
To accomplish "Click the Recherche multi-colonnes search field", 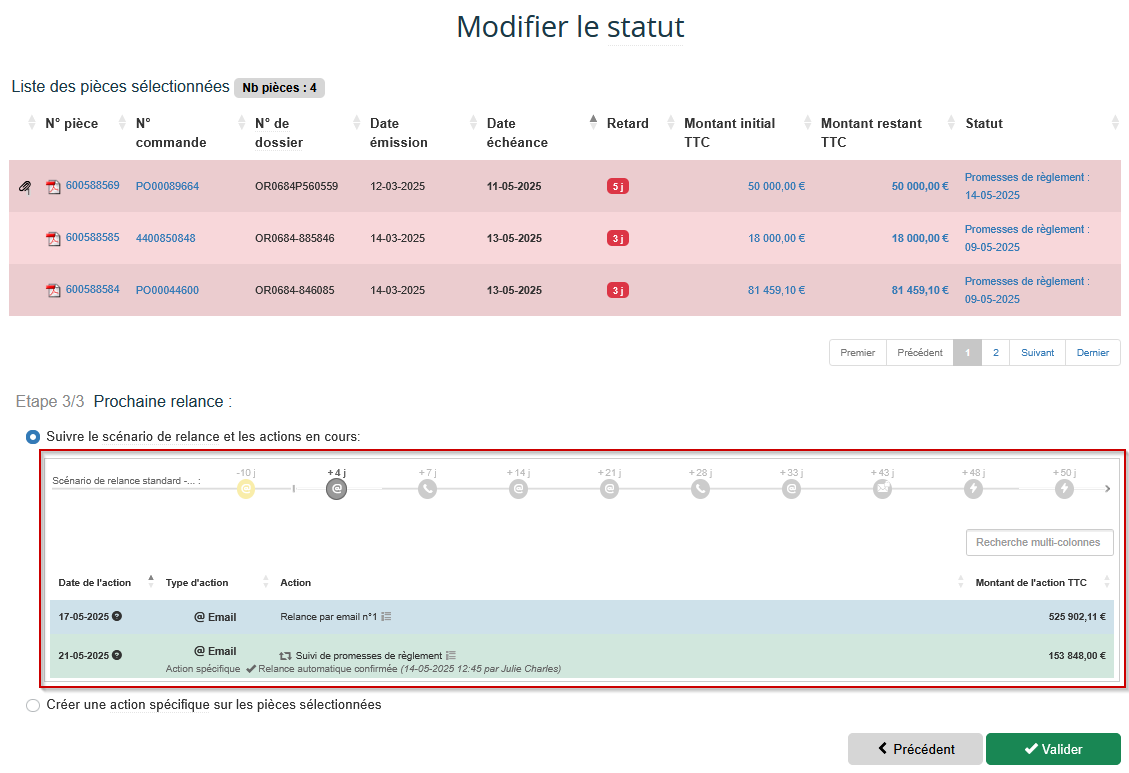I will (1039, 543).
